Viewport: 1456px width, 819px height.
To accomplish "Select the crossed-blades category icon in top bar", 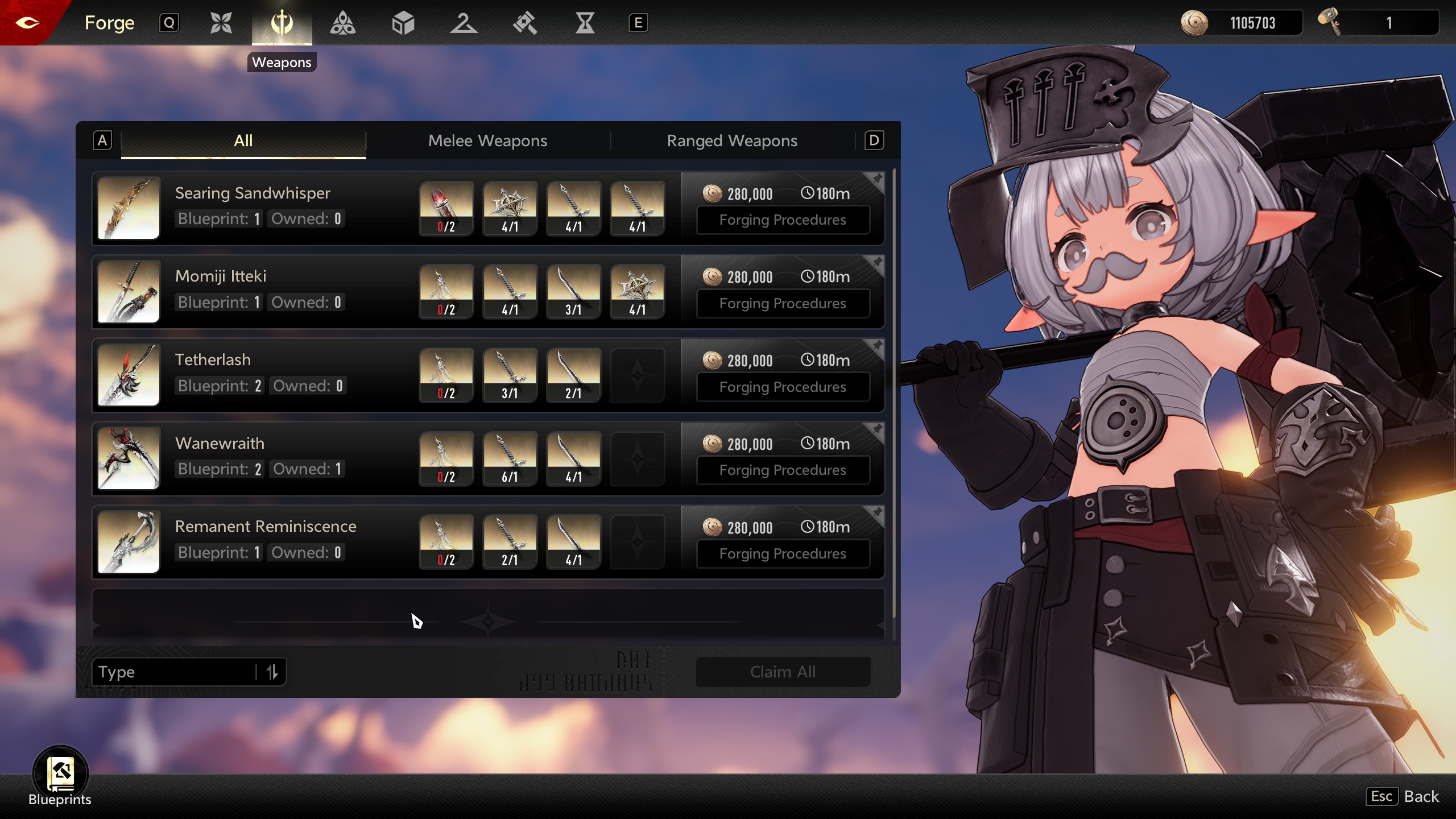I will point(221,23).
